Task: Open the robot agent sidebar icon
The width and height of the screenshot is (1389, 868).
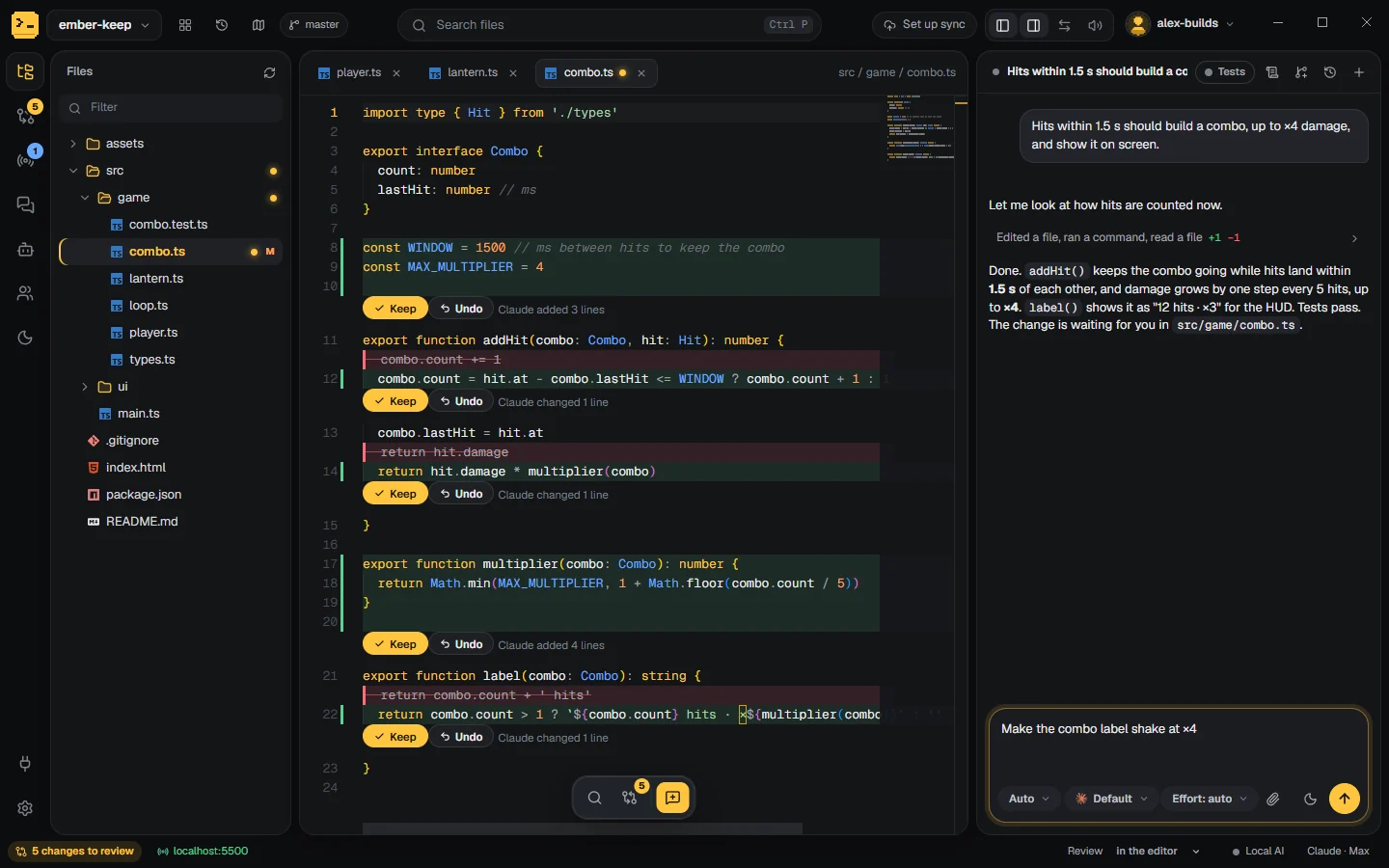Action: [x=25, y=249]
